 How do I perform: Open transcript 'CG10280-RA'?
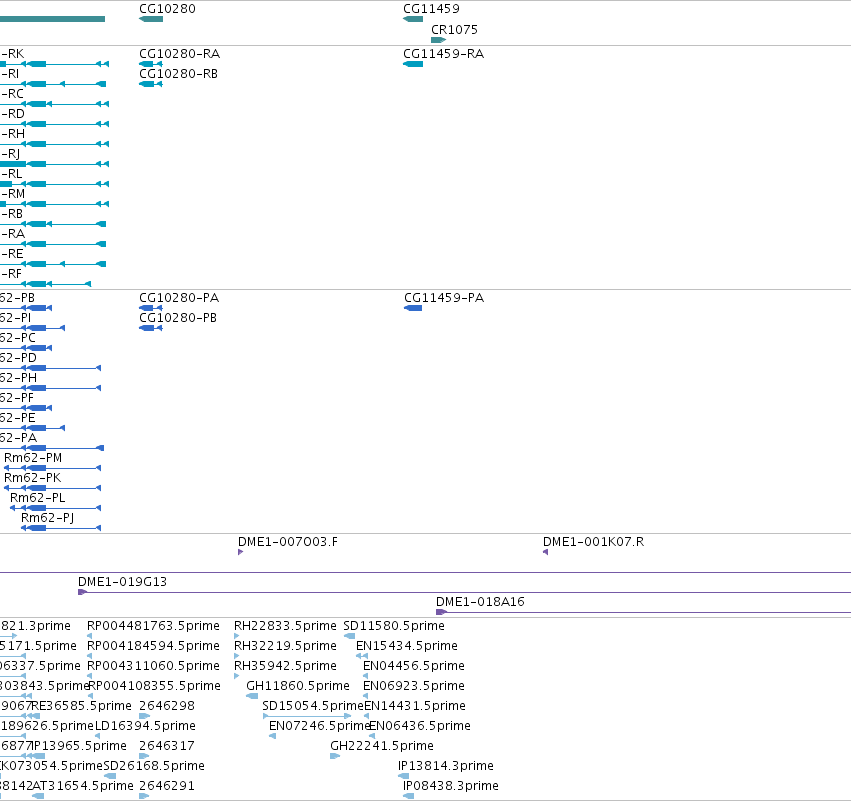pyautogui.click(x=180, y=54)
